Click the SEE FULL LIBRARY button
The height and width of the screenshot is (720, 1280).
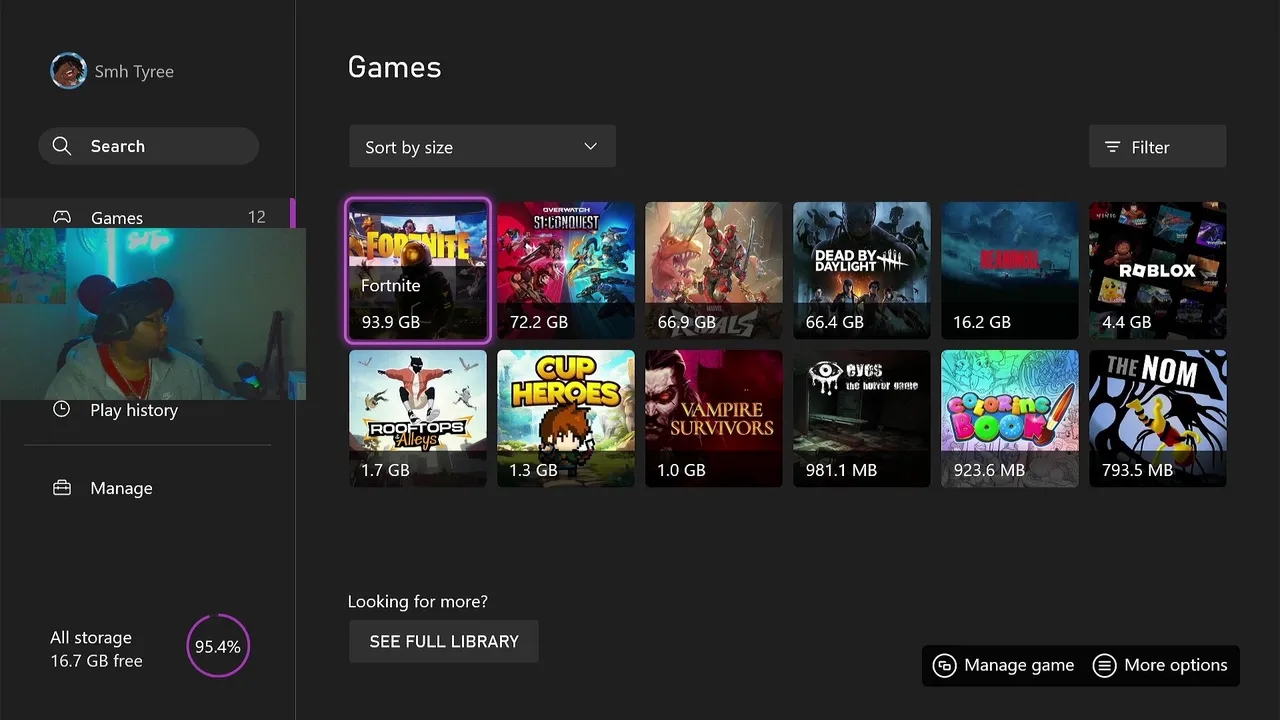point(444,641)
